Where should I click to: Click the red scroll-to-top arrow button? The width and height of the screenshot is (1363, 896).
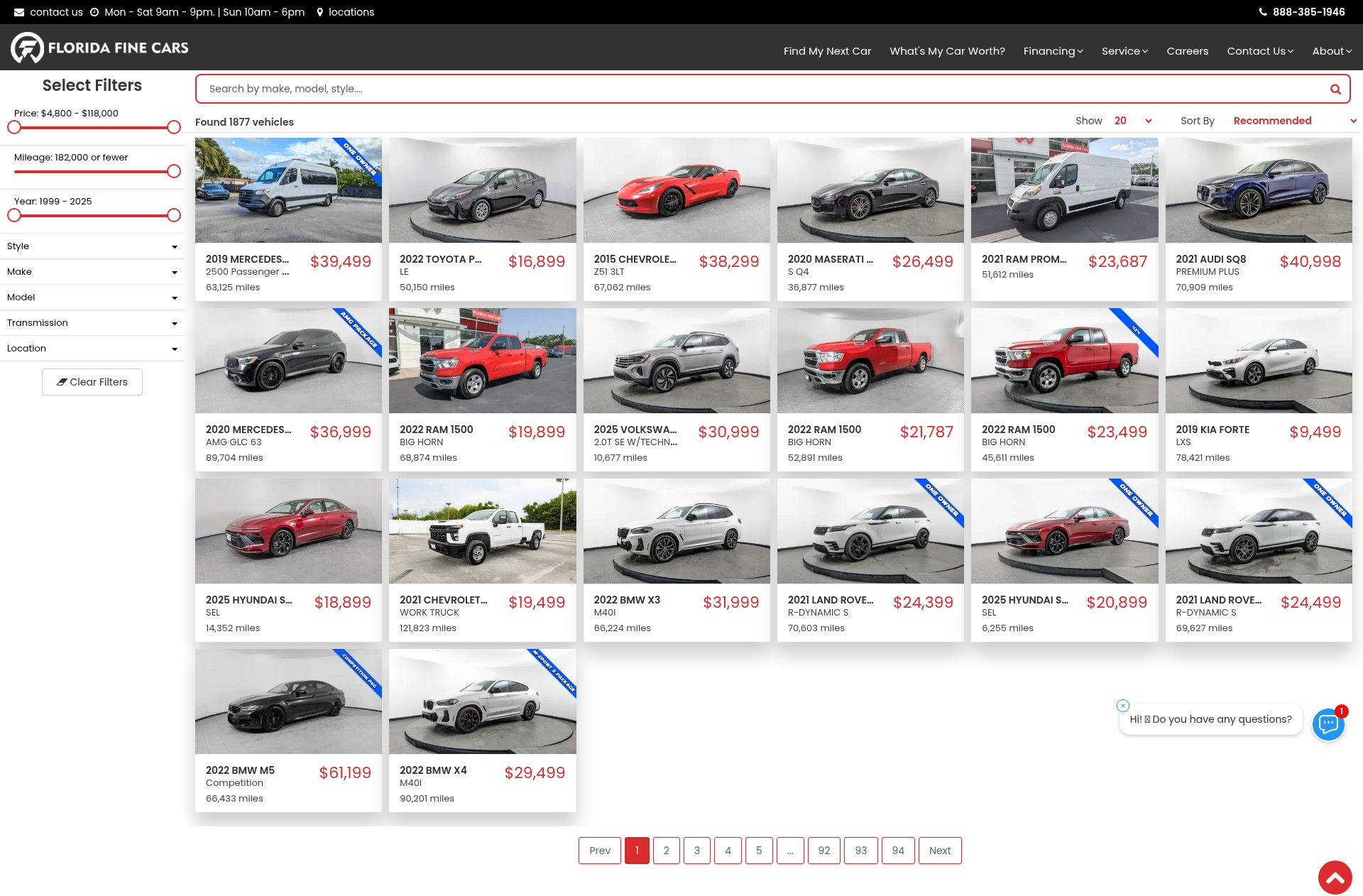pos(1335,878)
